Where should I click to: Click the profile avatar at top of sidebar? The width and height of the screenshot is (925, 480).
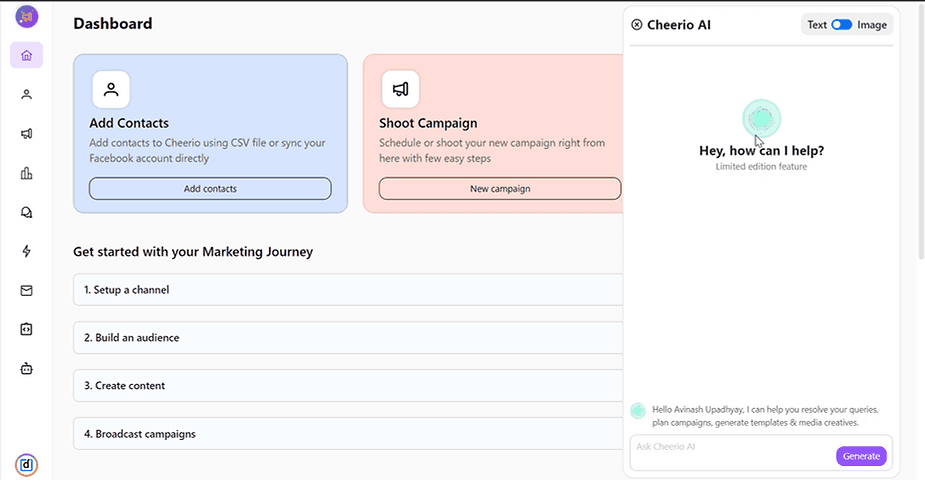click(26, 17)
